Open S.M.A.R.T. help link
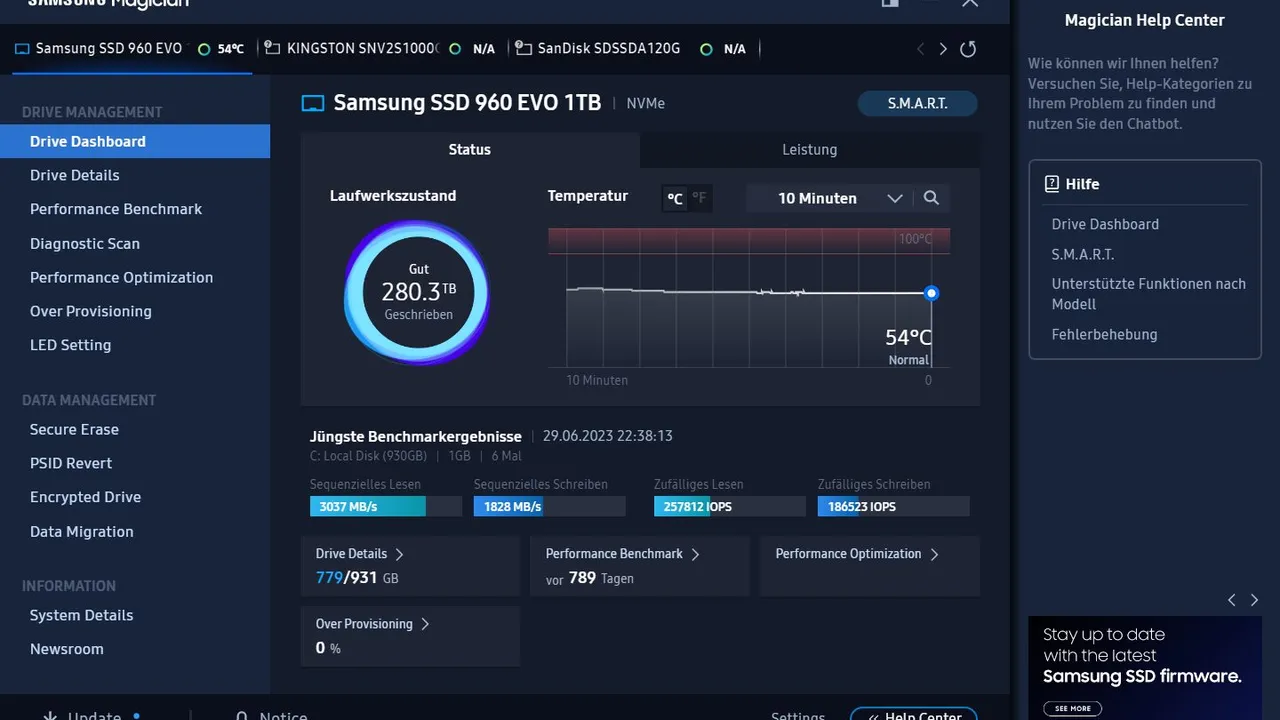Screen dimensions: 1280x720 (x=1083, y=254)
